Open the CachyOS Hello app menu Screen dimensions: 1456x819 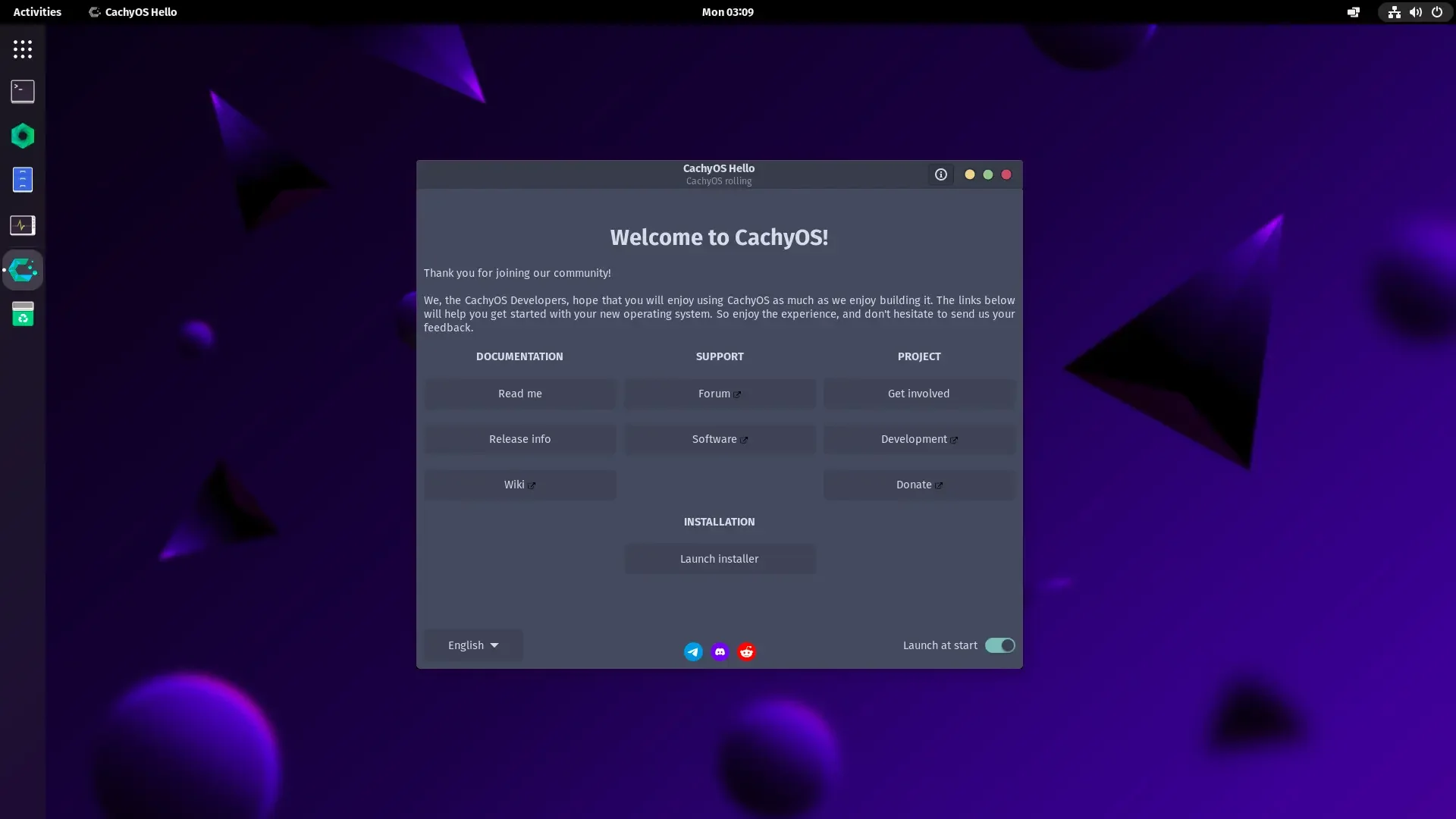point(133,12)
